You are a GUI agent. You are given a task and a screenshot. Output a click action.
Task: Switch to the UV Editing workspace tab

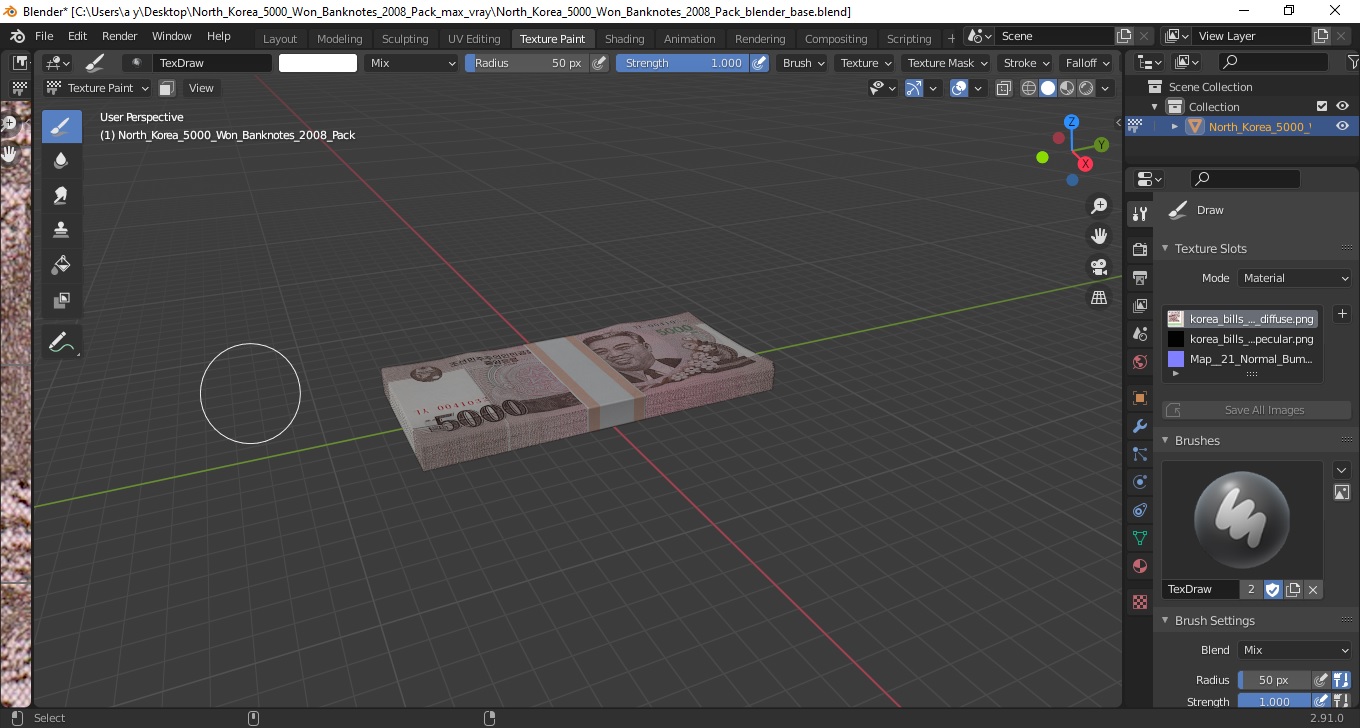coord(474,38)
